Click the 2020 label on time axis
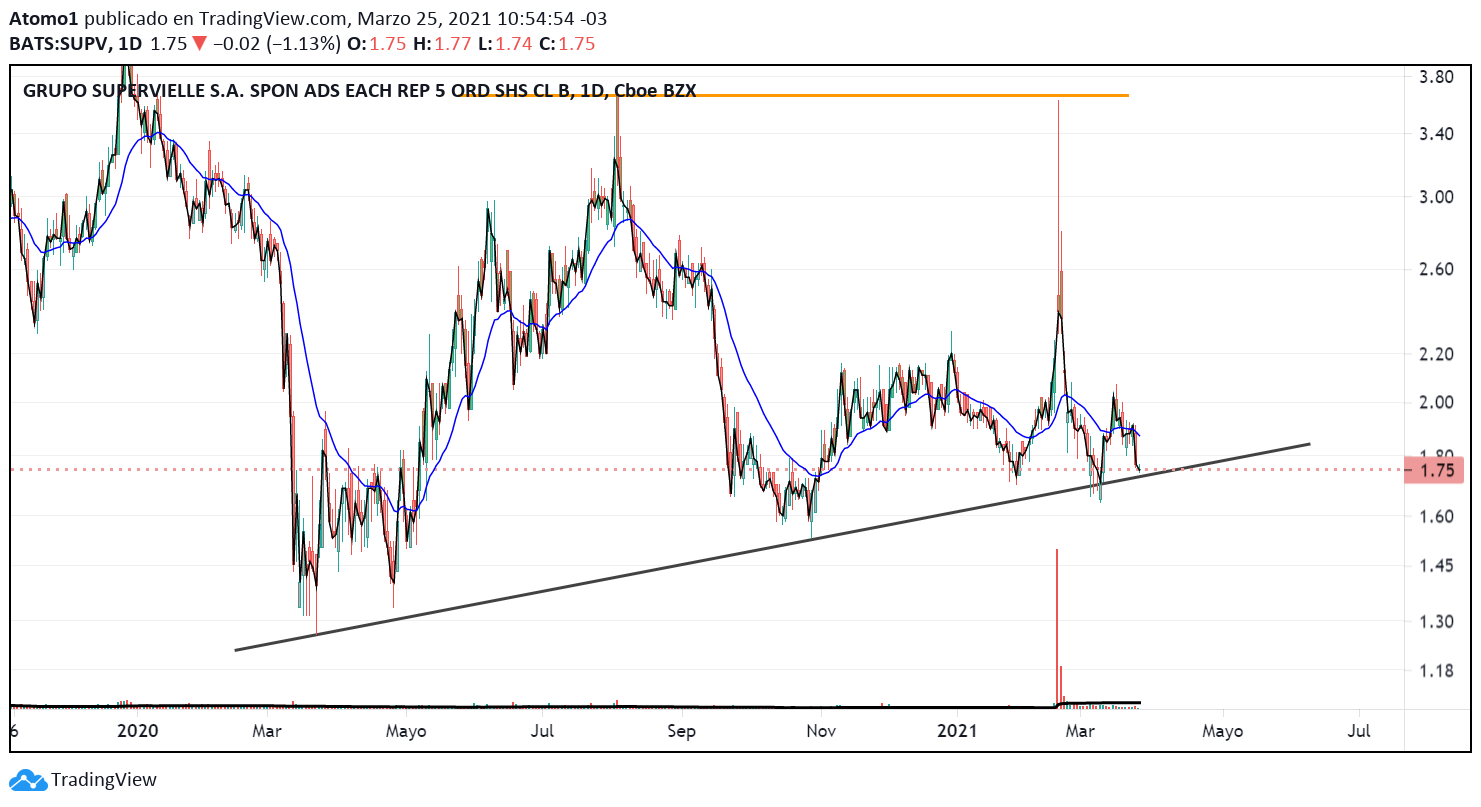This screenshot has height=807, width=1481. (x=138, y=731)
